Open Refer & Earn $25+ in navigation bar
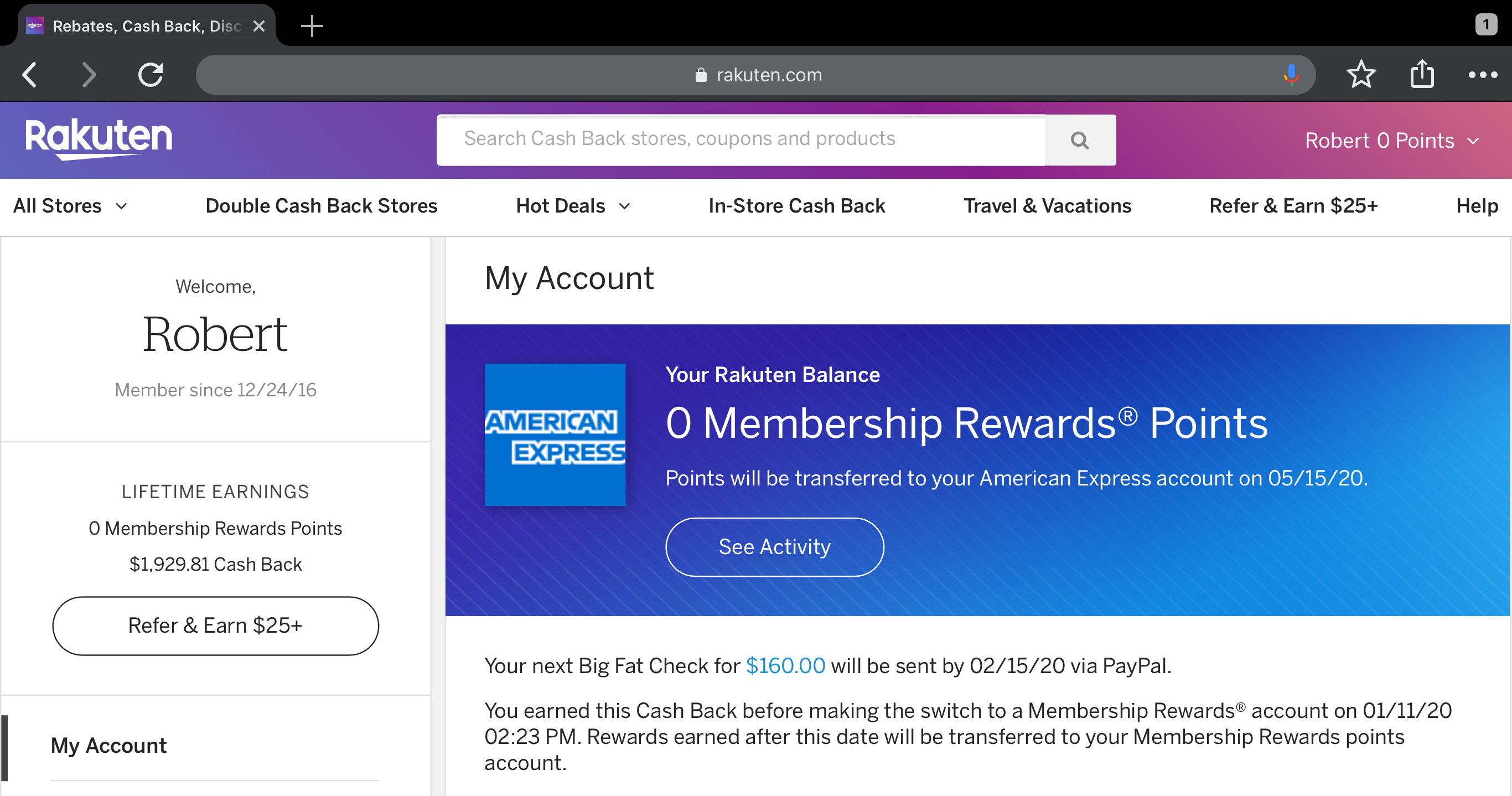Screen dimensions: 1512x796 coord(1293,205)
